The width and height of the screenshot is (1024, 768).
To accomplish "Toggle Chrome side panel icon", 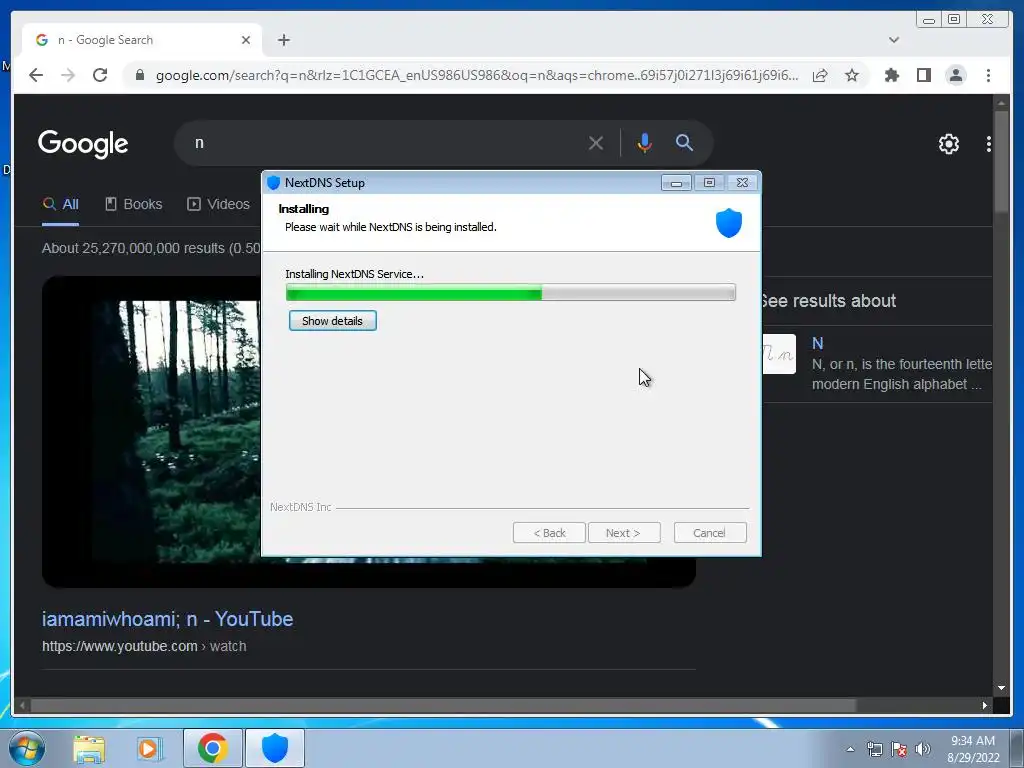I will pos(923,75).
